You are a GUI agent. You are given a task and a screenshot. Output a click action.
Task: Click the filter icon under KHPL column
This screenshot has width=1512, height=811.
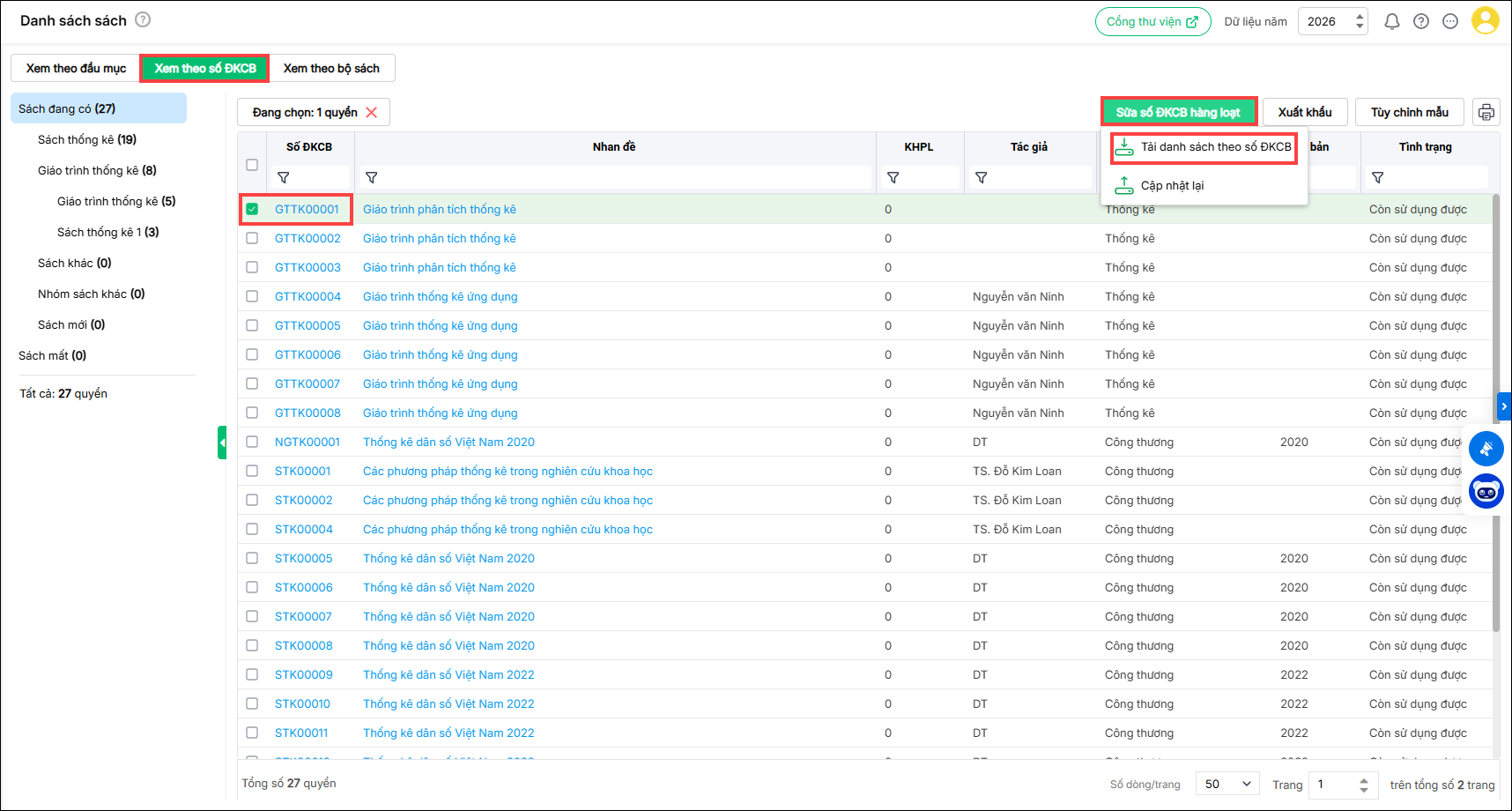coord(893,178)
